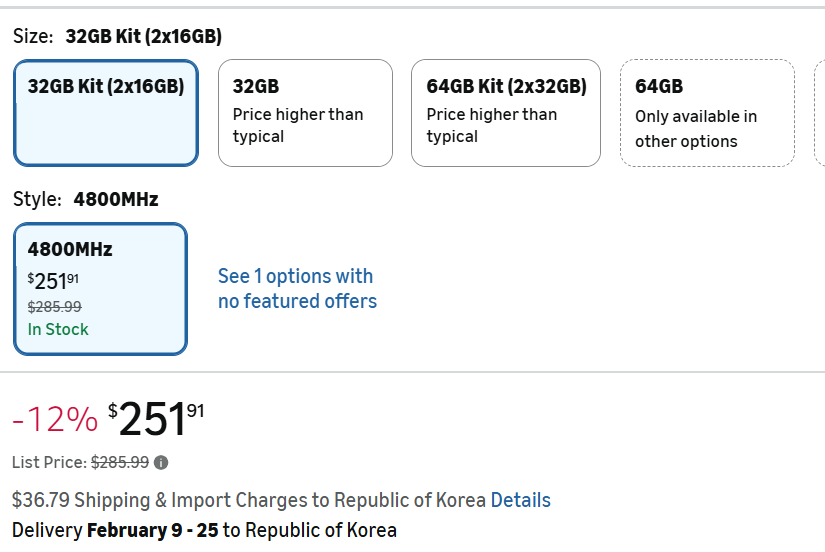The height and width of the screenshot is (552, 825).
Task: Select the 32GB Kit (2x16GB) size option
Action: tap(106, 112)
